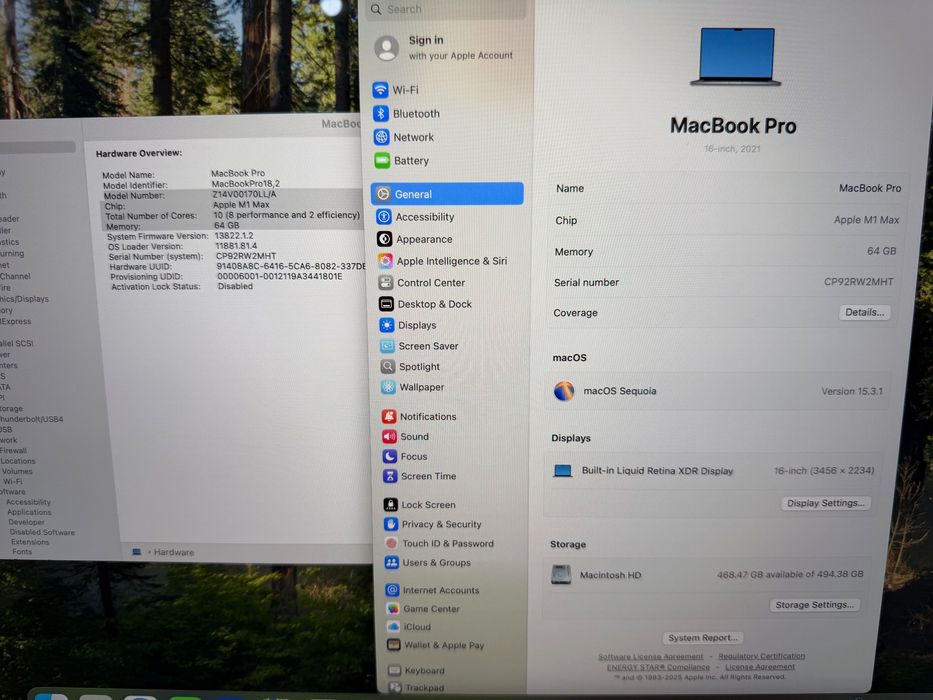The image size is (933, 700).
Task: Select Volumes in System Report sidebar
Action: click(x=17, y=471)
